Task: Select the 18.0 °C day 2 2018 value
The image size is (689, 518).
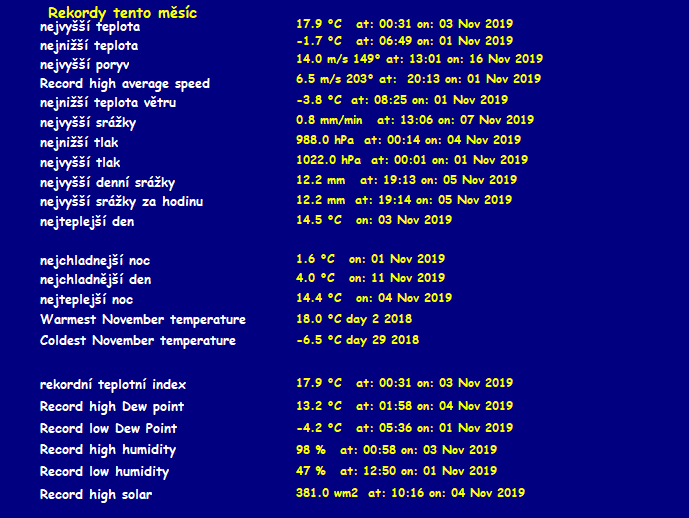Action: pyautogui.click(x=354, y=319)
